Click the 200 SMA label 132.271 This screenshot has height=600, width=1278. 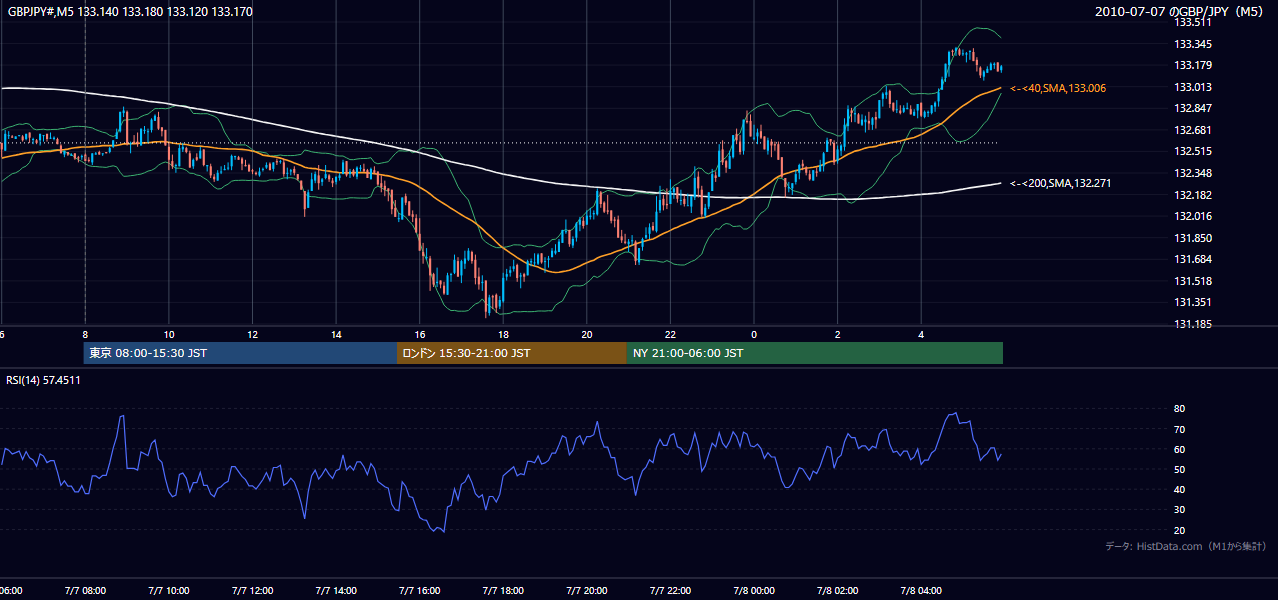point(1060,183)
